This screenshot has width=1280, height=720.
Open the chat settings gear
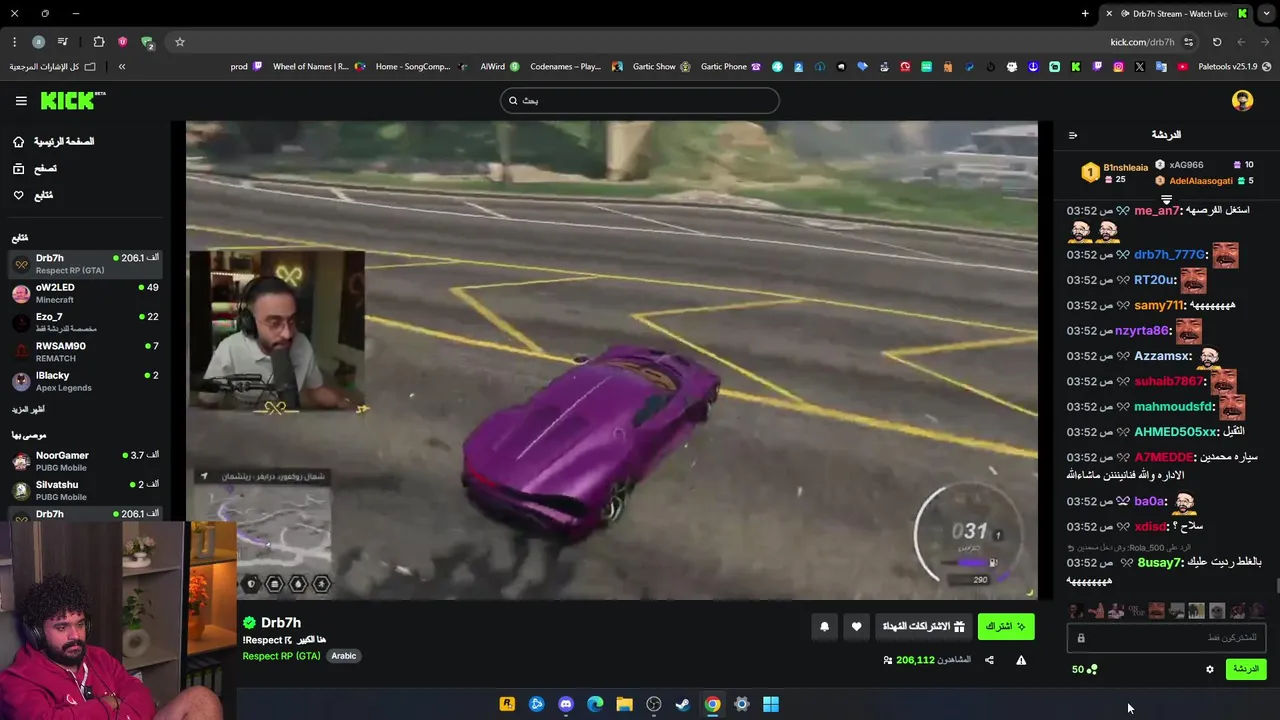[x=1209, y=669]
